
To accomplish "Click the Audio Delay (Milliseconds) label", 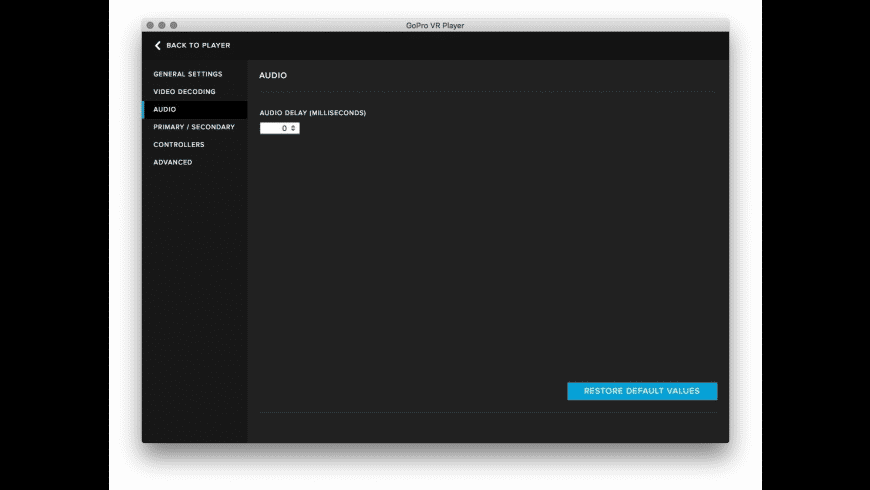I will 313,113.
